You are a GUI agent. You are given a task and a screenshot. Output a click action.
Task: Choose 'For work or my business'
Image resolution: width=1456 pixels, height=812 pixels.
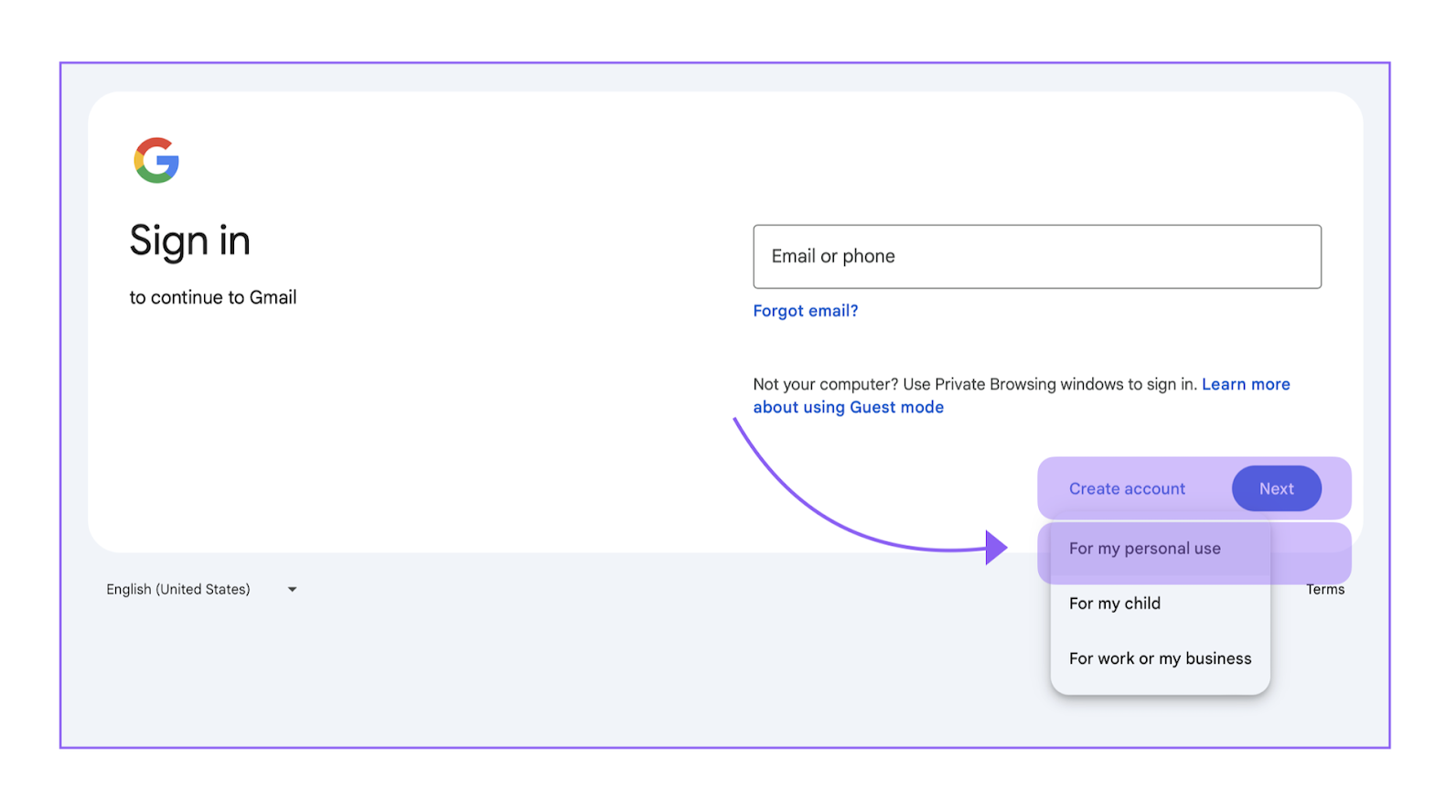(x=1160, y=657)
